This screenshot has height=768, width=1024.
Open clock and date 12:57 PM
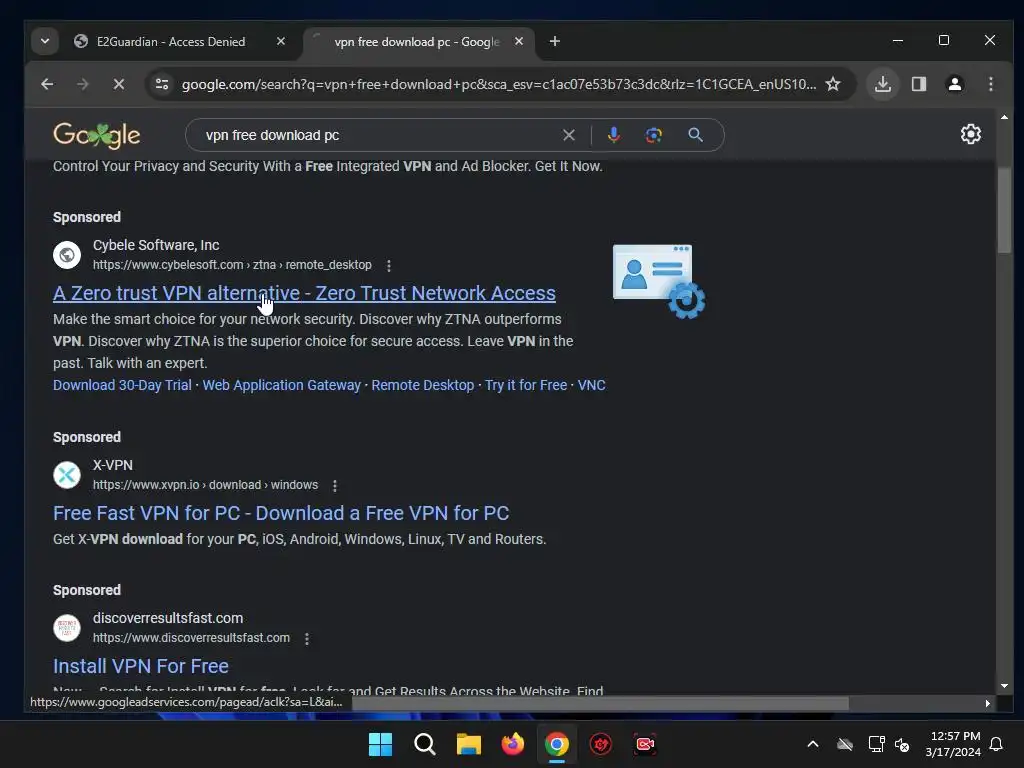click(953, 744)
